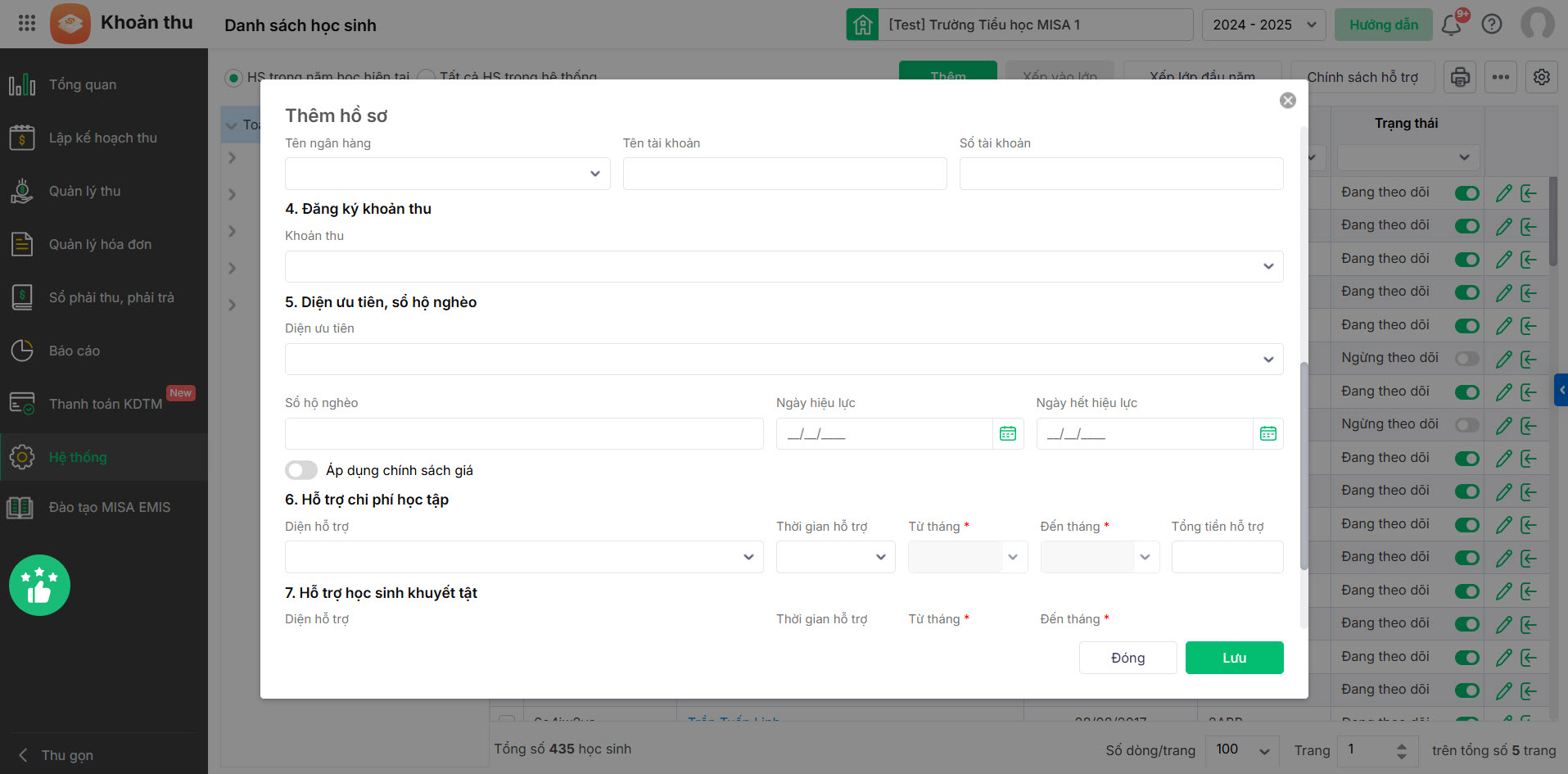Select HS trong năm học hiện tại radio
The height and width of the screenshot is (774, 1568).
tap(234, 78)
